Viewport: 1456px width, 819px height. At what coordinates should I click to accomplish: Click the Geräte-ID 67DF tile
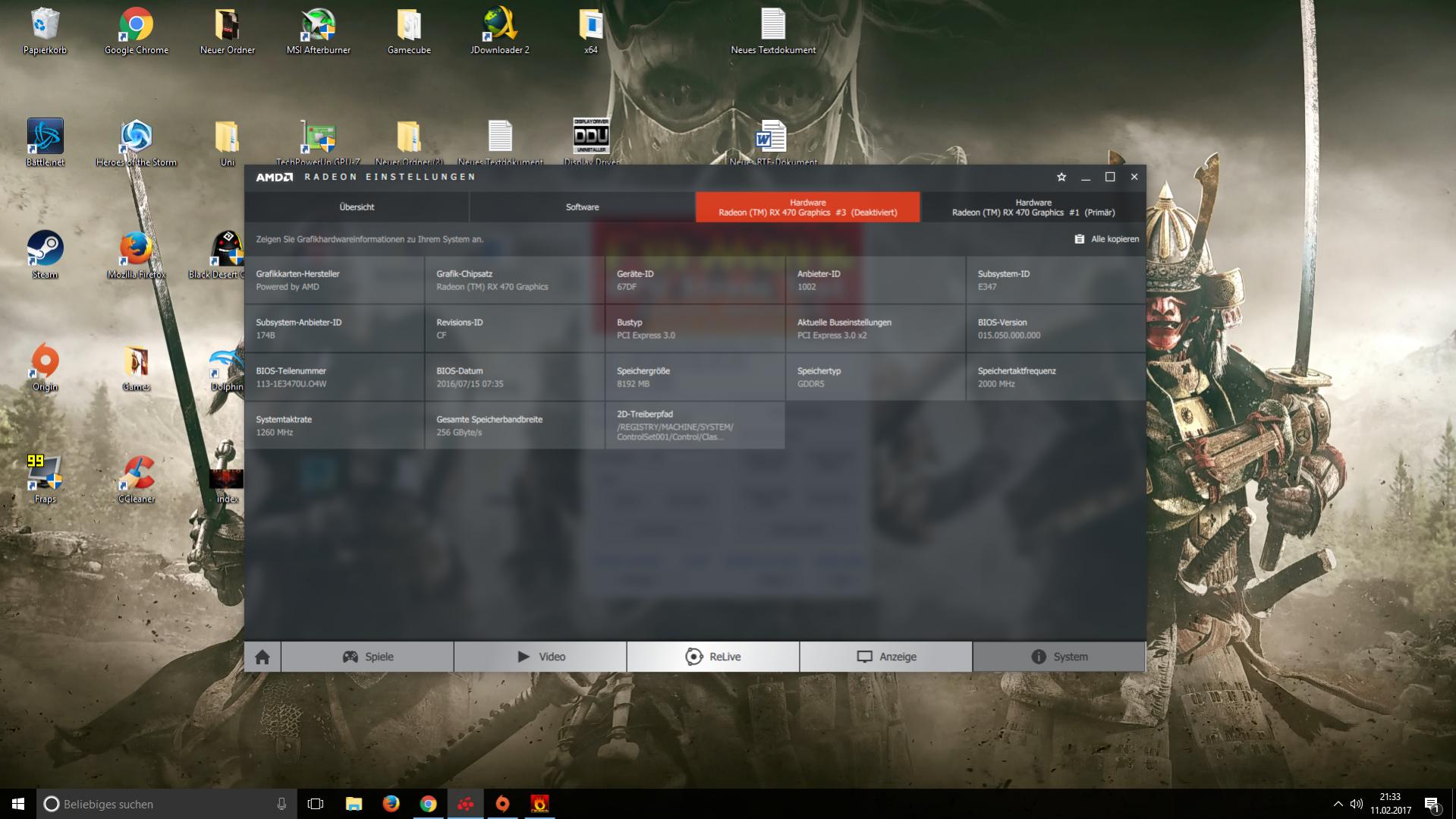695,280
